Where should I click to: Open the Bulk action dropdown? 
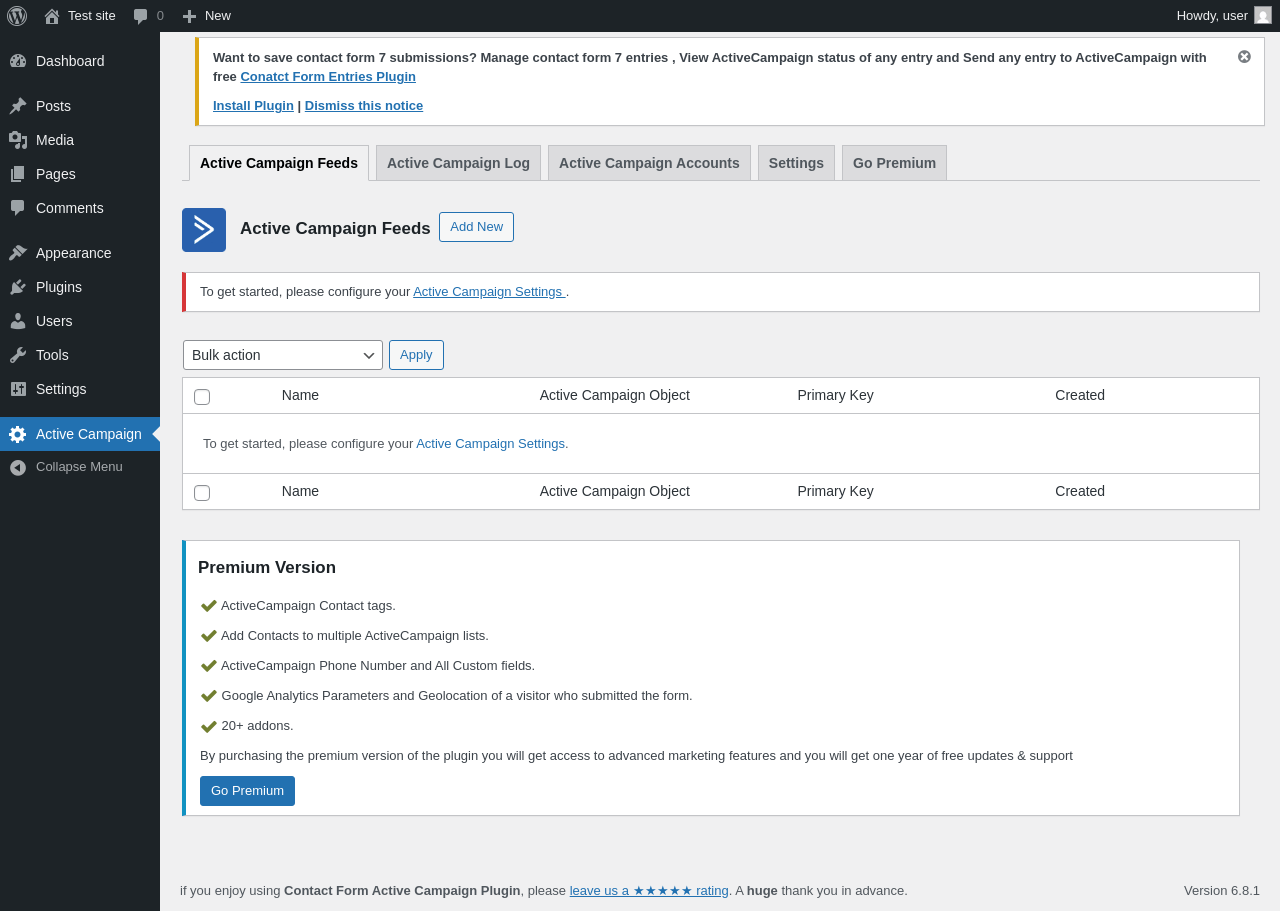pyautogui.click(x=283, y=355)
